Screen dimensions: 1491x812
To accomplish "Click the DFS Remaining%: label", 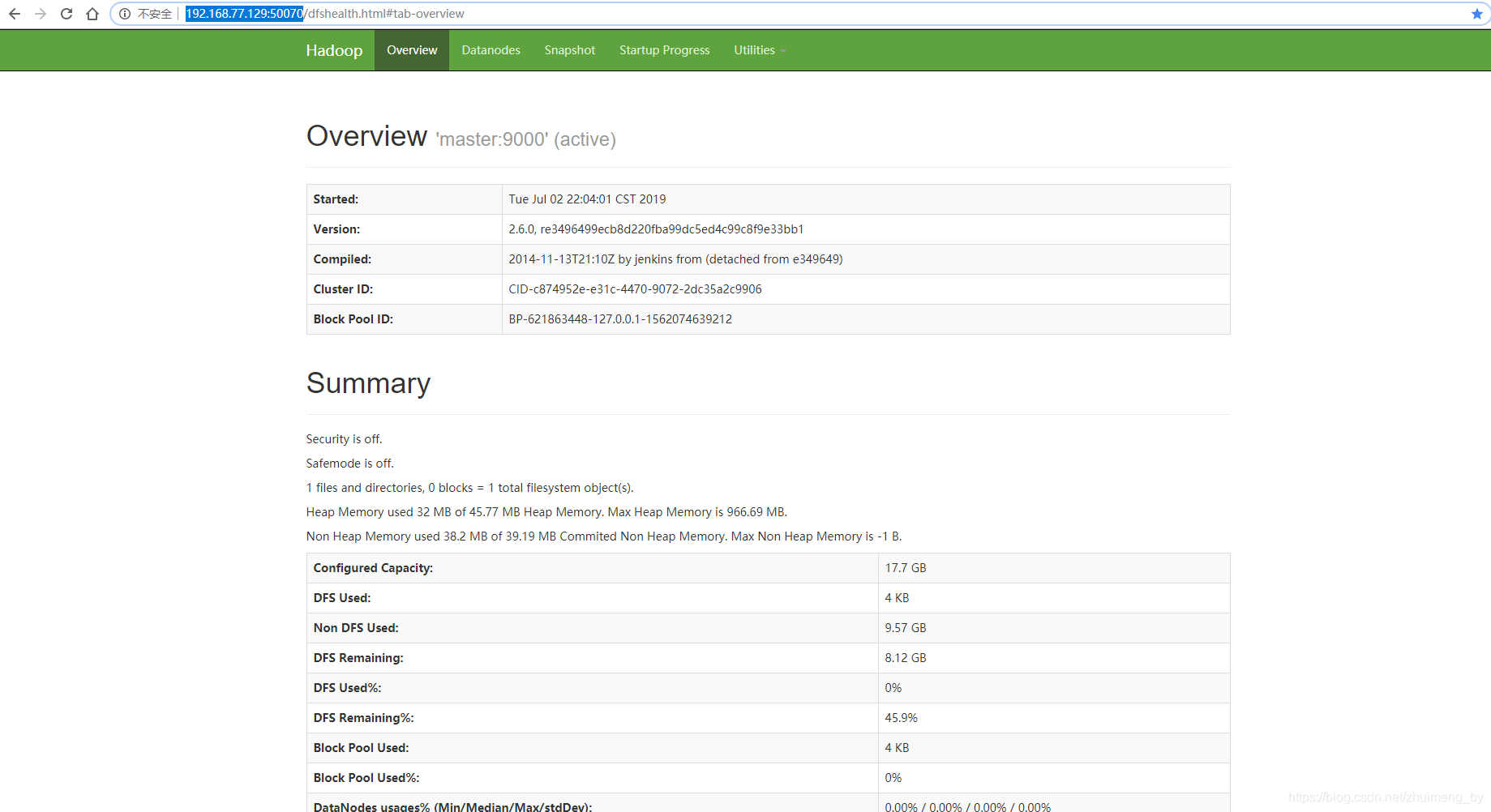I will coord(363,718).
